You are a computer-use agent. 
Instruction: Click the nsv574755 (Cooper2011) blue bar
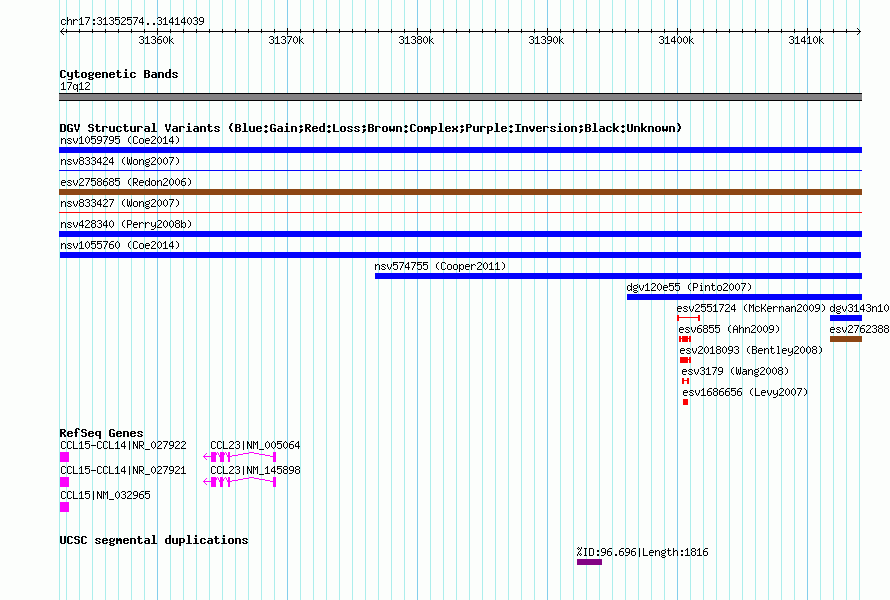point(618,276)
